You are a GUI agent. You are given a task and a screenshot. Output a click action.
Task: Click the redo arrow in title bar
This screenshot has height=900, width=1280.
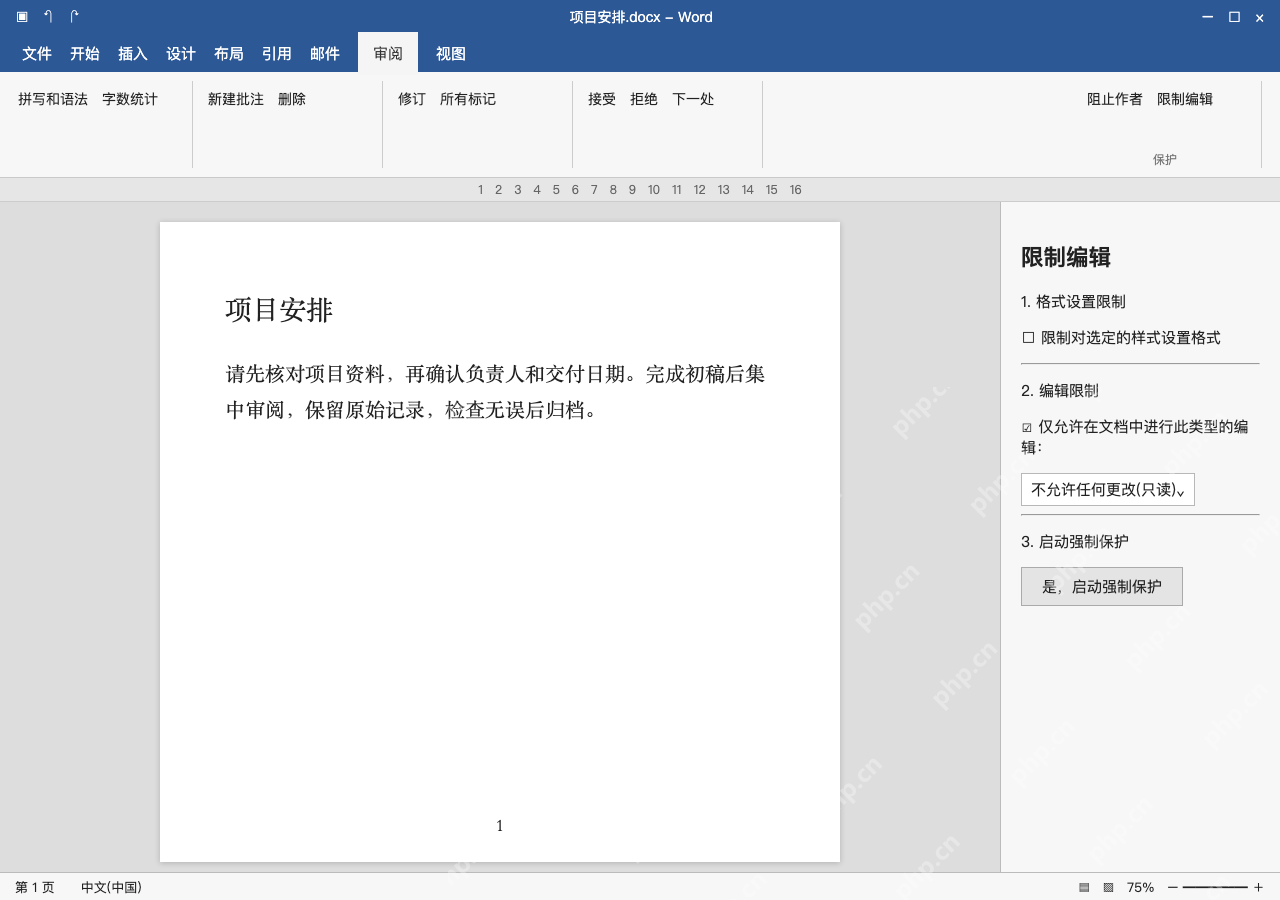pyautogui.click(x=74, y=17)
